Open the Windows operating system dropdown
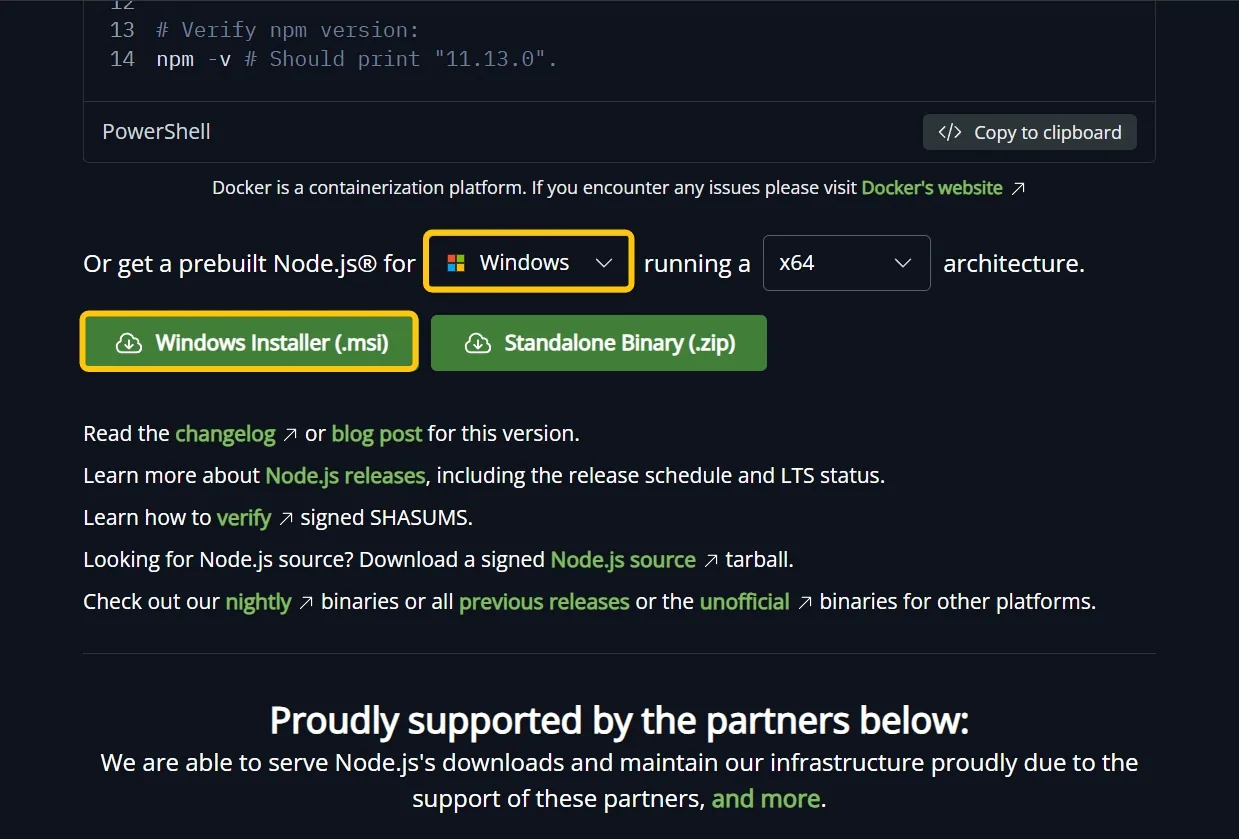Screen dimensions: 1239x839 (x=529, y=263)
